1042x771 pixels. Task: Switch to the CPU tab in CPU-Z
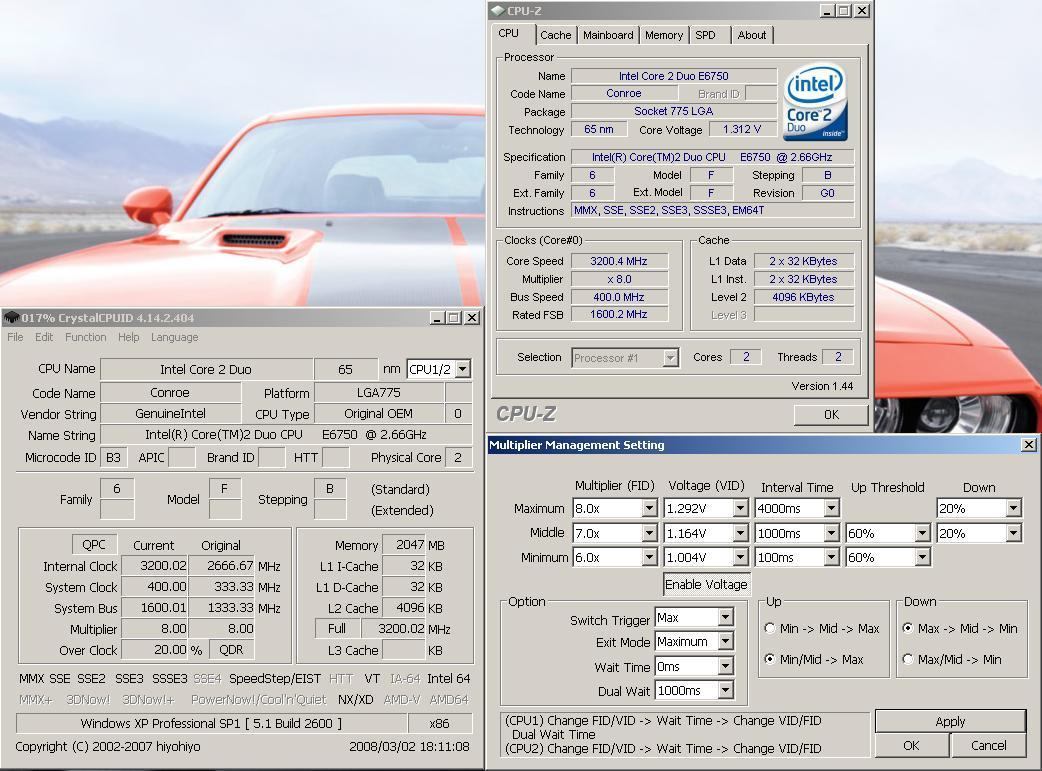click(x=508, y=33)
